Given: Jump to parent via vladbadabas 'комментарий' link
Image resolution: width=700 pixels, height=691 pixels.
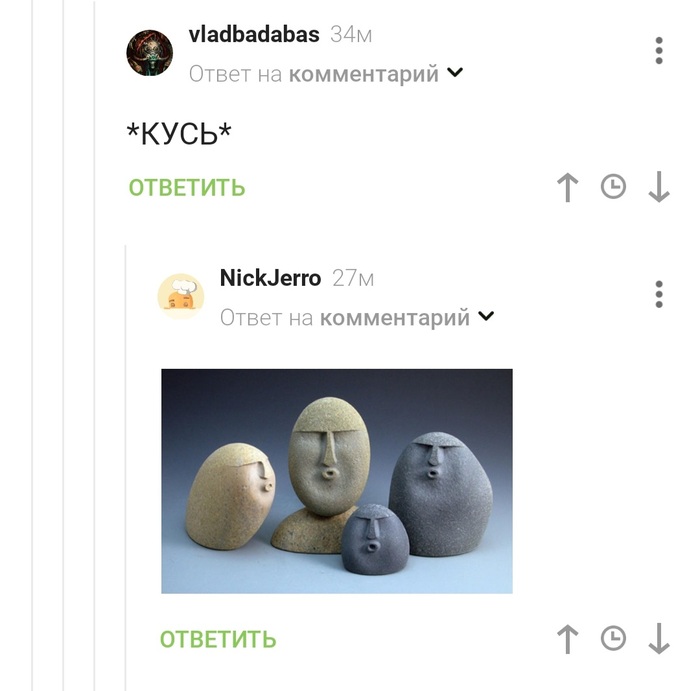Looking at the screenshot, I should tap(364, 74).
